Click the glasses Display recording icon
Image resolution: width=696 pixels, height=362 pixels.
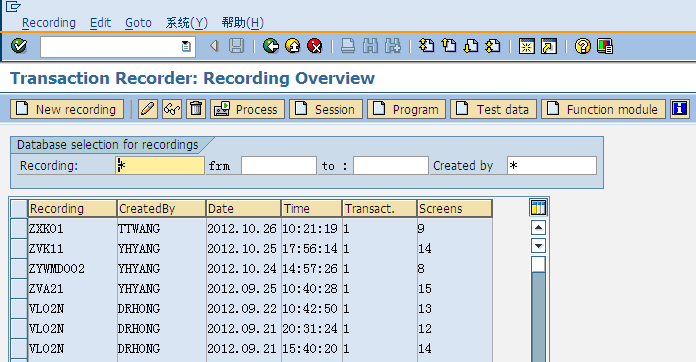172,109
